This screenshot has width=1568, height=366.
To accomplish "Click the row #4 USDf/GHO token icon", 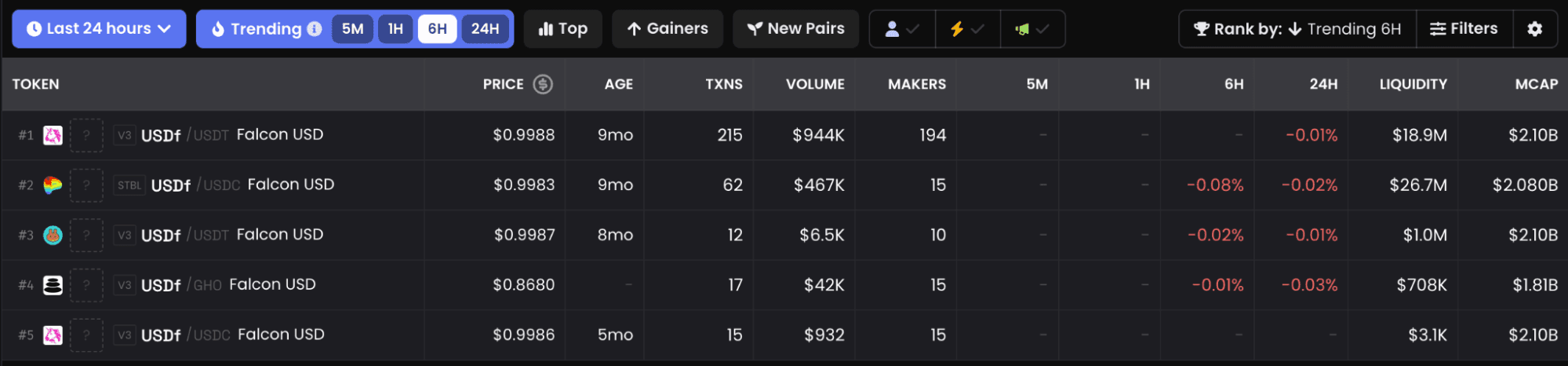I will tap(53, 285).
